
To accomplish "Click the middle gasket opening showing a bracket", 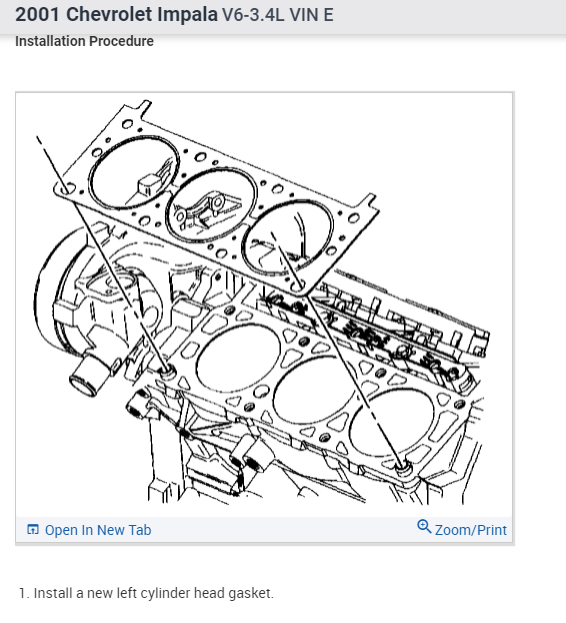I will 211,205.
